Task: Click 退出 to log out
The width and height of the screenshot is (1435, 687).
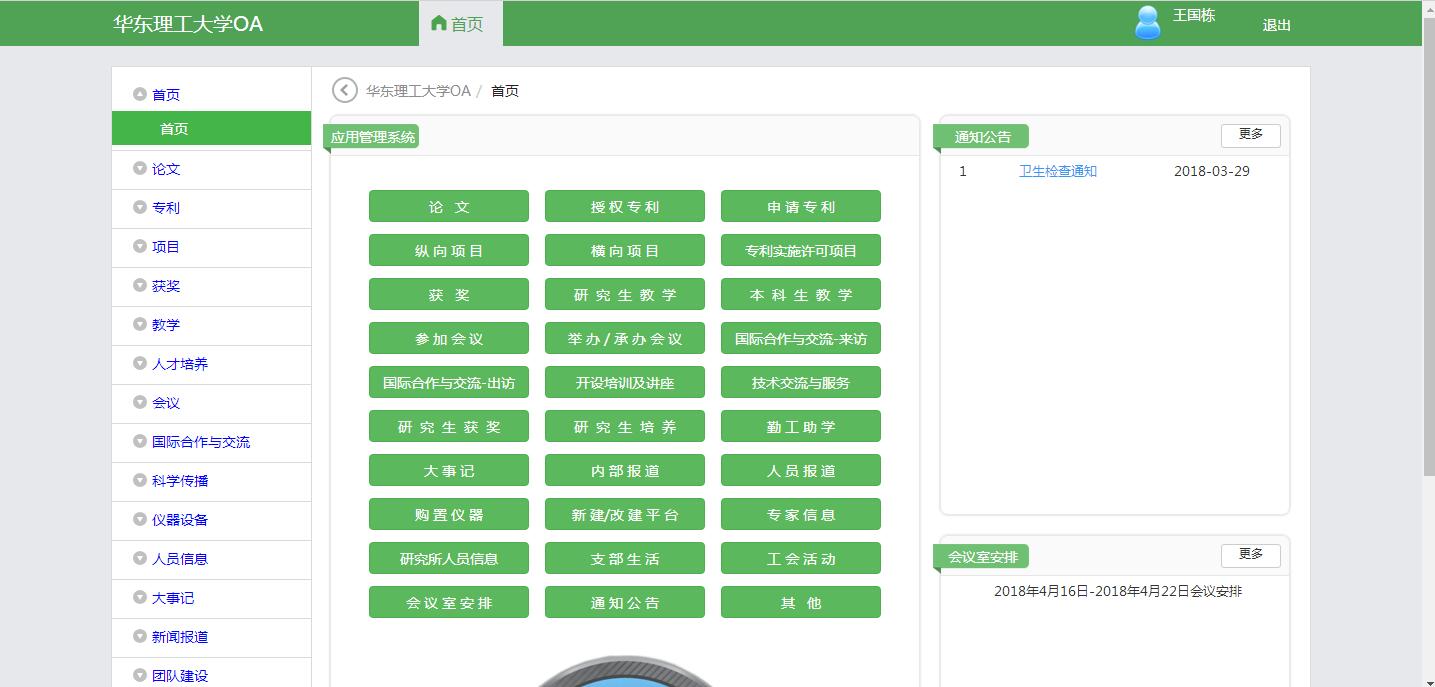Action: pyautogui.click(x=1276, y=25)
